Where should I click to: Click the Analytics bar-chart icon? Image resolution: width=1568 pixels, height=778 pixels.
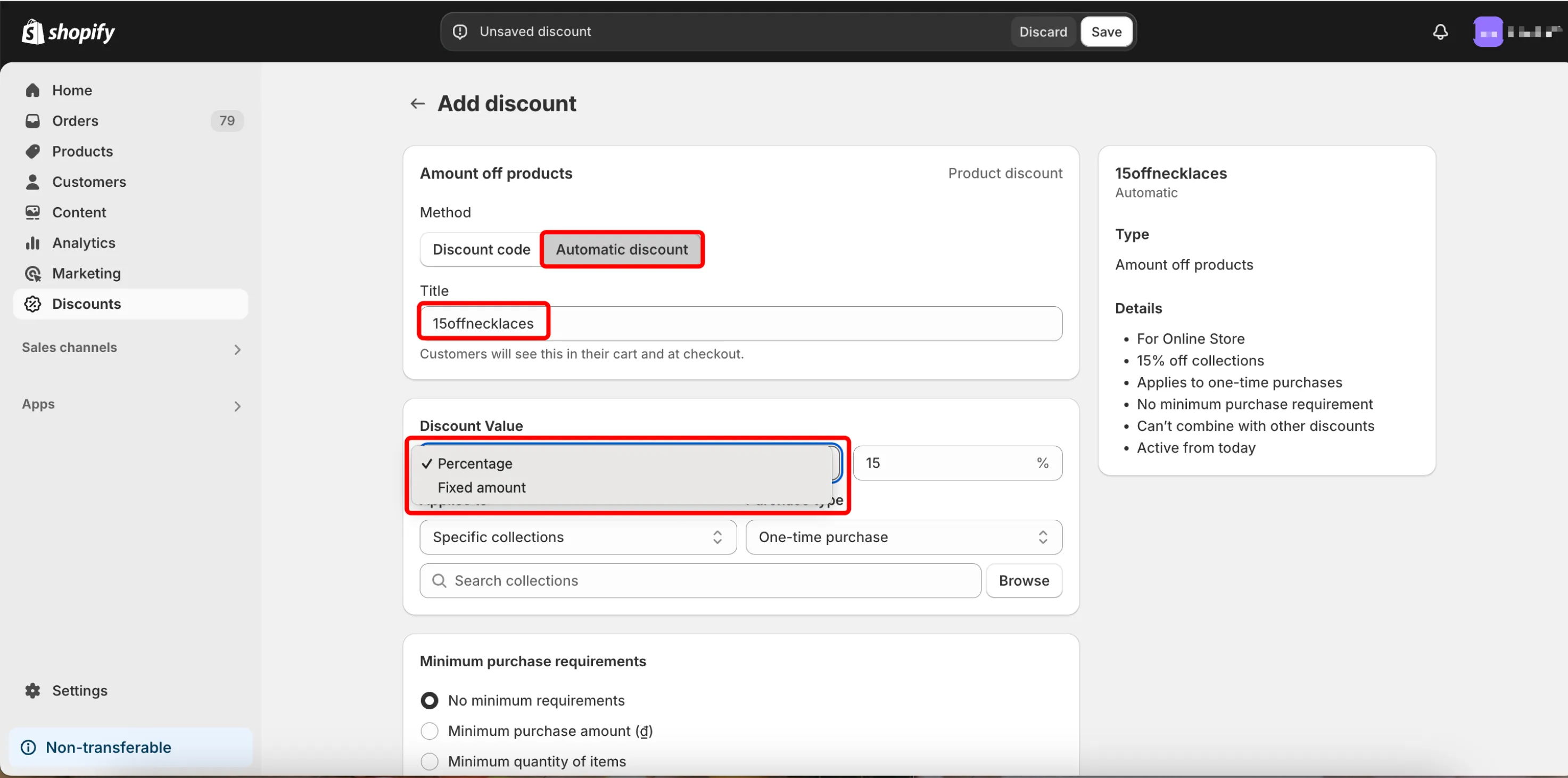pos(33,242)
